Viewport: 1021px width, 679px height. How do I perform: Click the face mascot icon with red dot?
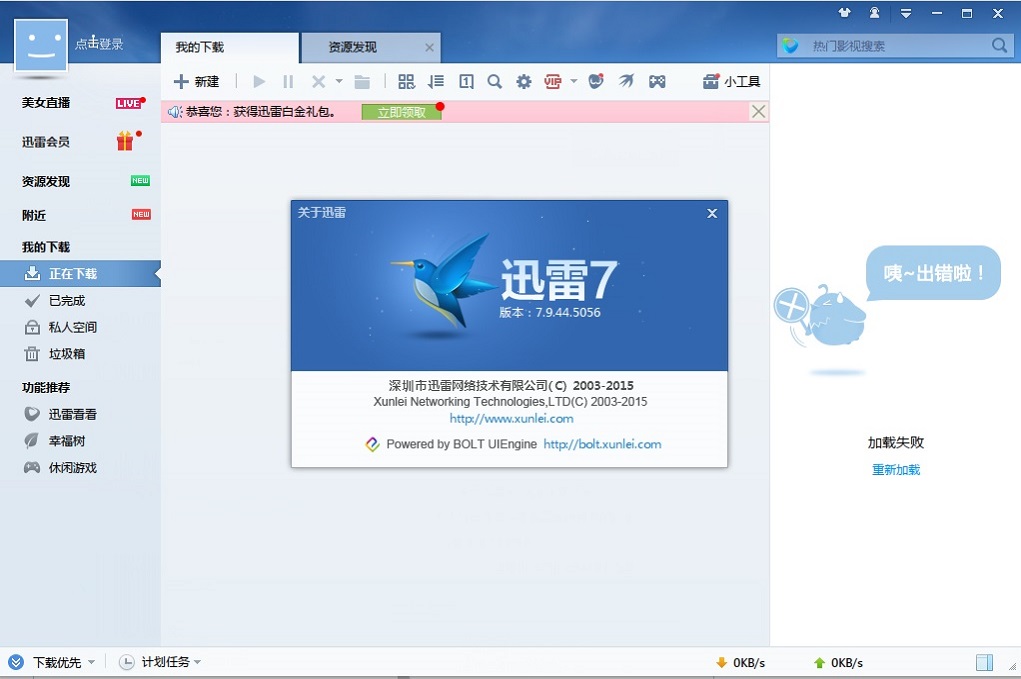(x=596, y=81)
